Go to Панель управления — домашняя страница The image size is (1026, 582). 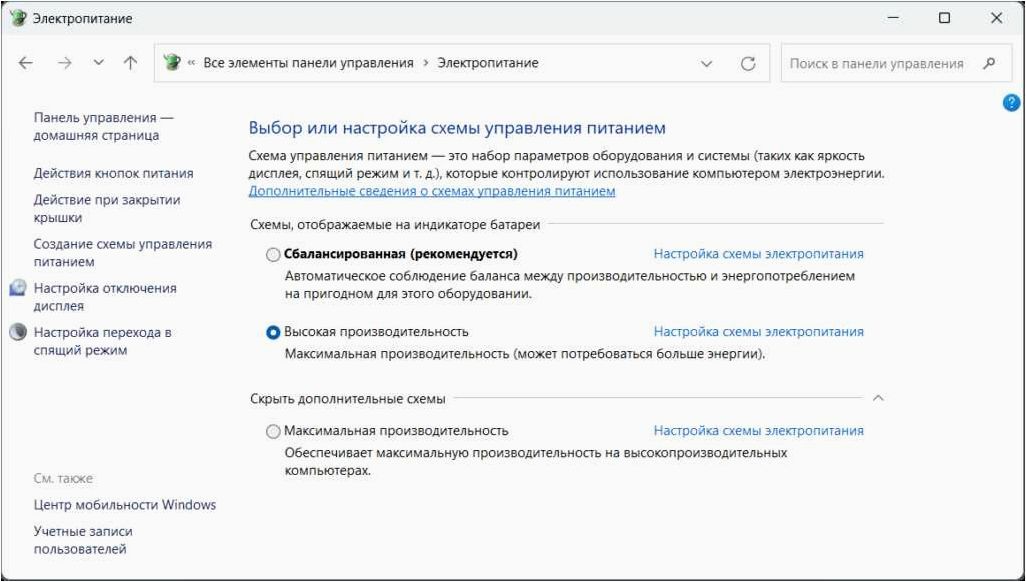coord(103,126)
